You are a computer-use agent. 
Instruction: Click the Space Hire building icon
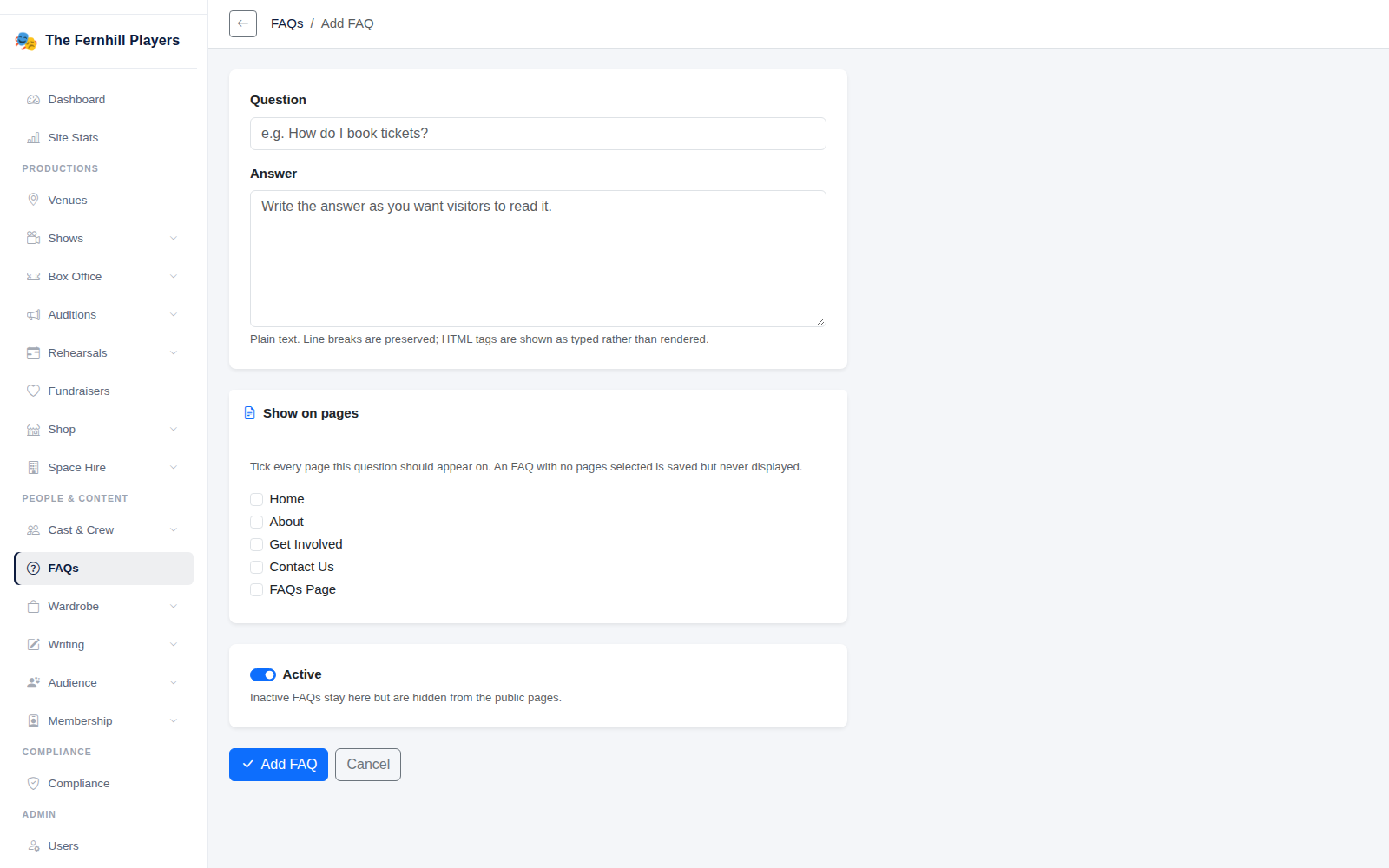point(33,468)
